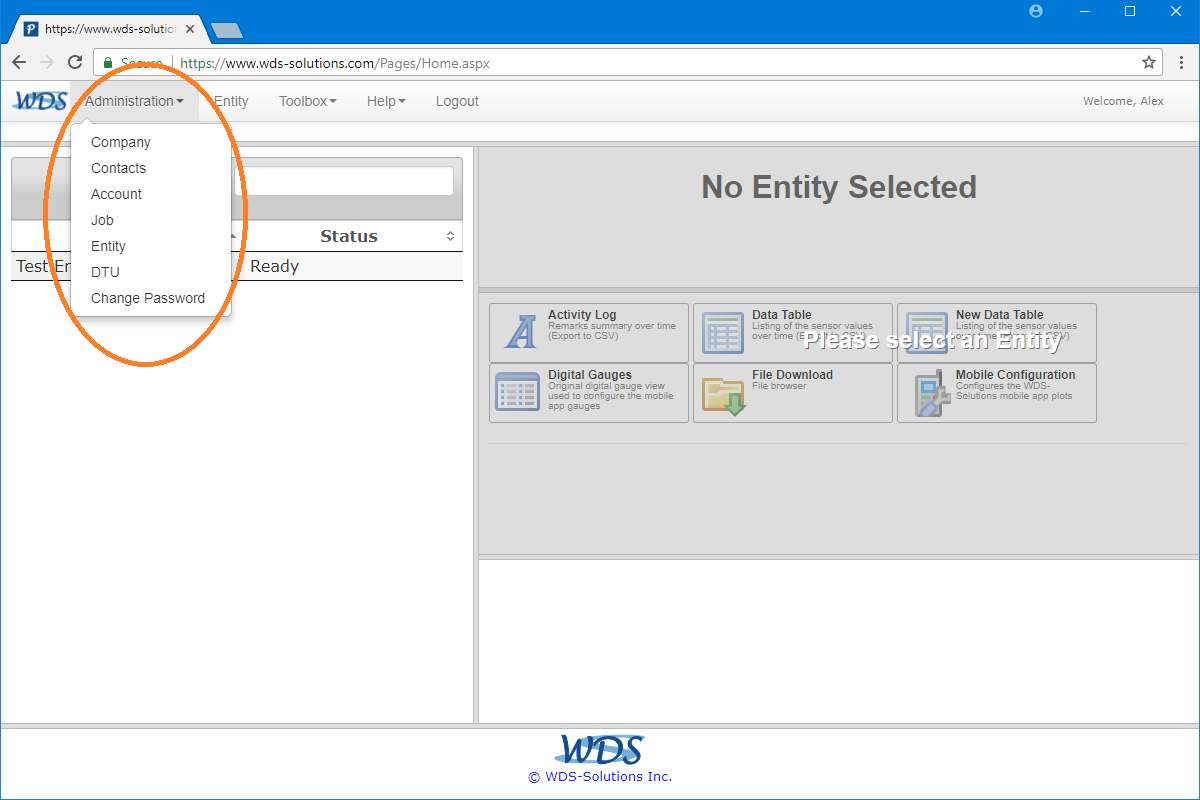Open the Chrome three-dot menu
This screenshot has height=800, width=1200.
pyautogui.click(x=1181, y=62)
